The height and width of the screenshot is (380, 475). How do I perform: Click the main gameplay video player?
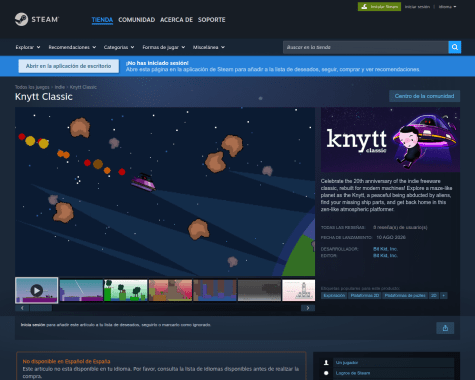click(x=165, y=191)
